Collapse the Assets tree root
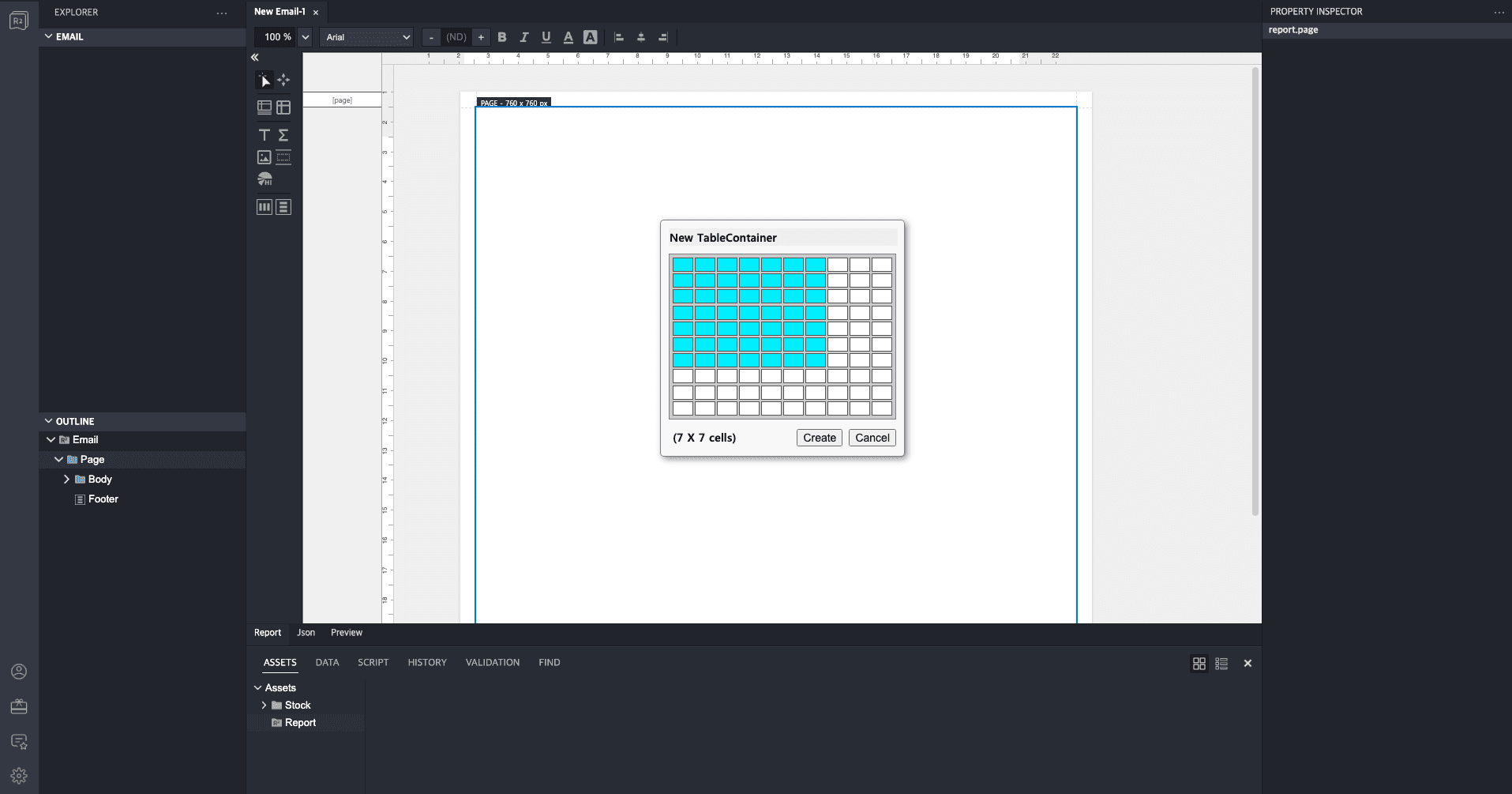This screenshot has width=1512, height=794. (257, 687)
